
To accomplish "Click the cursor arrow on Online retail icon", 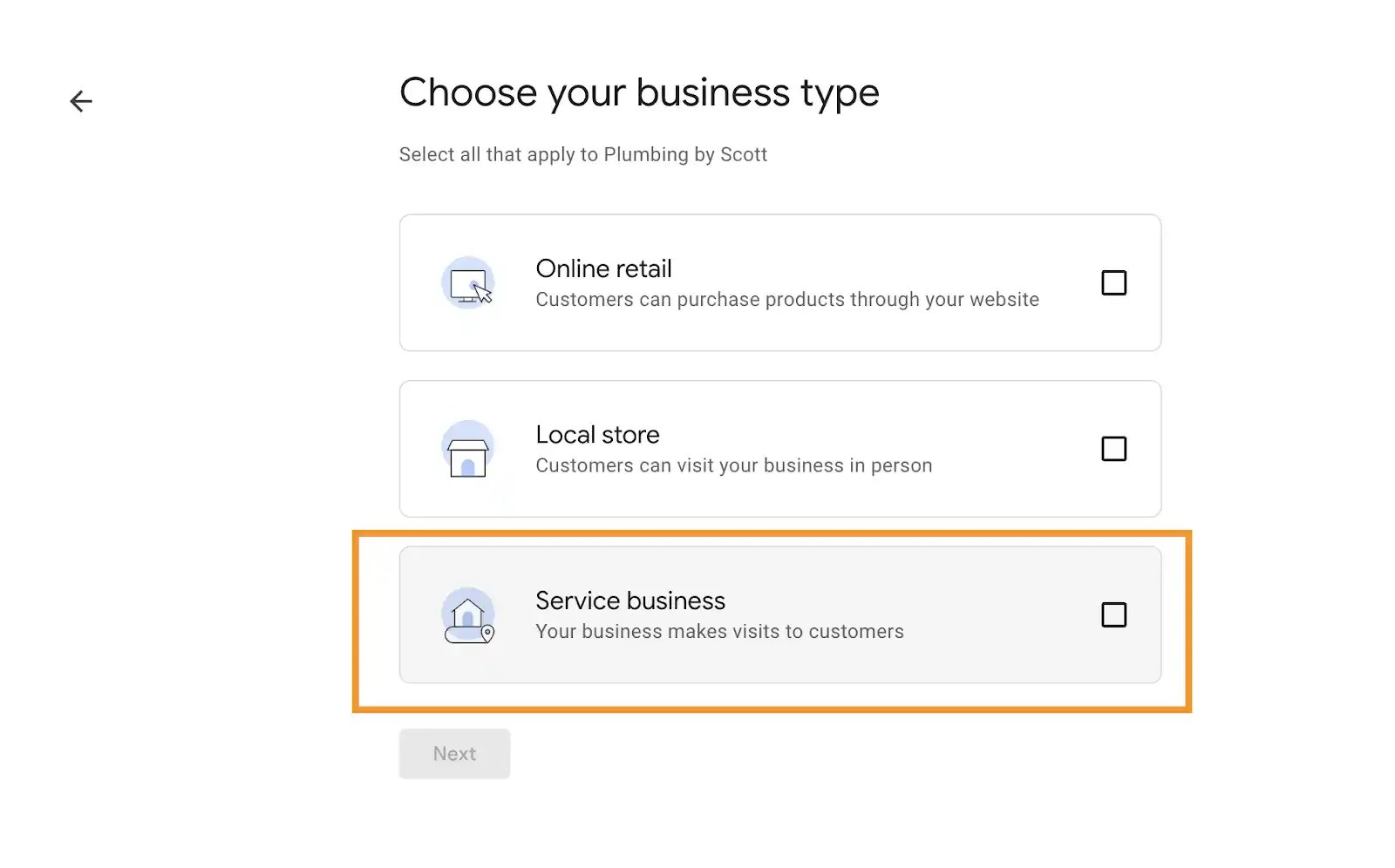I will 483,294.
